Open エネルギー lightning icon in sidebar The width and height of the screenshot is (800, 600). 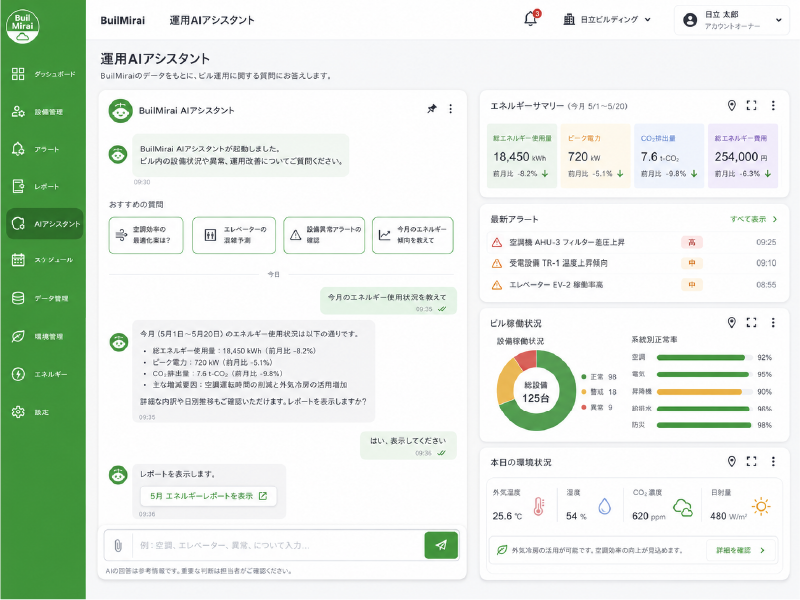(18, 374)
